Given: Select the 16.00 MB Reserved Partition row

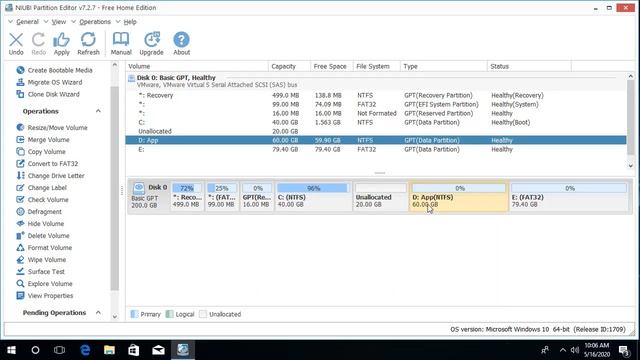Looking at the screenshot, I should click(376, 113).
